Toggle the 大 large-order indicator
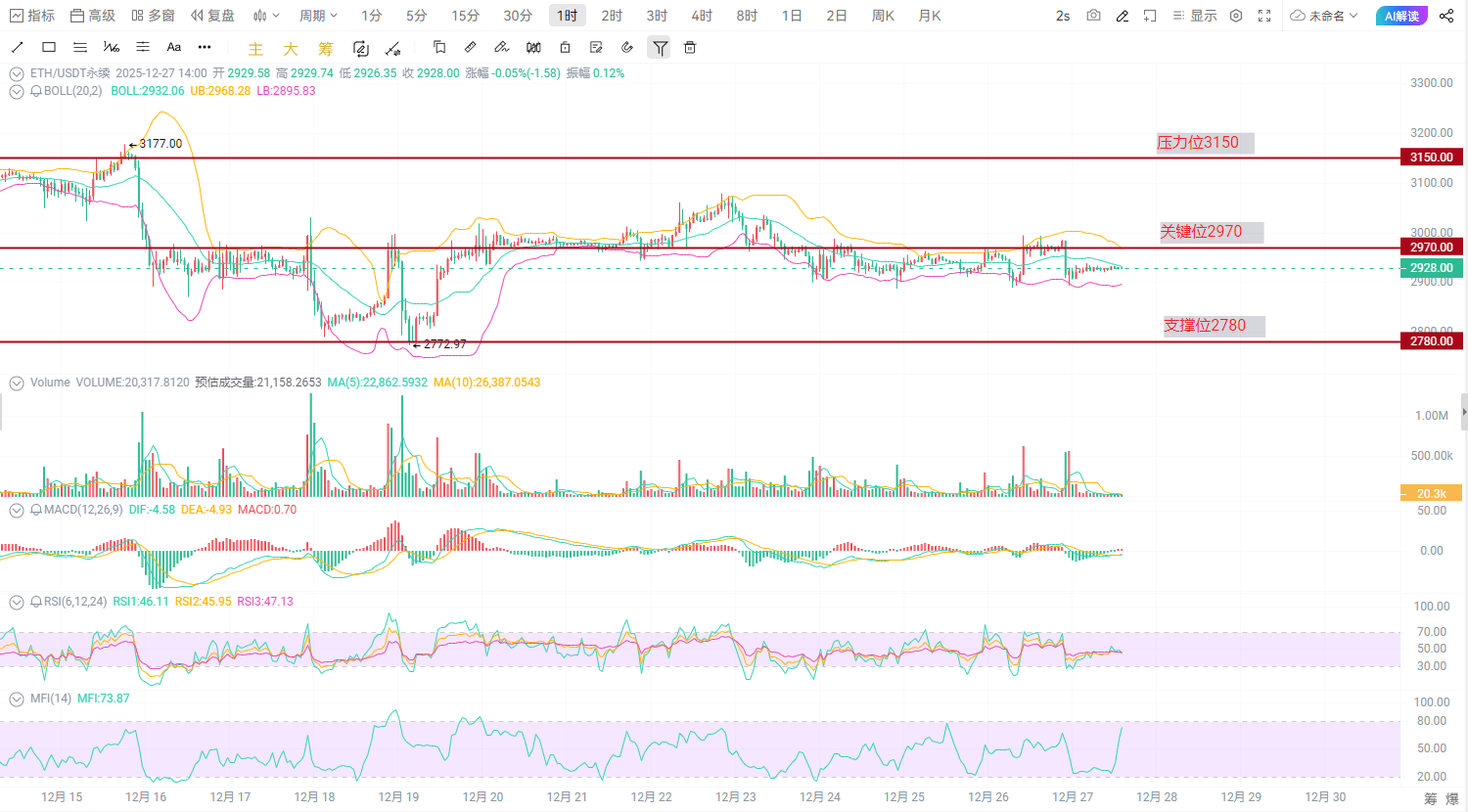This screenshot has height=812, width=1468. pyautogui.click(x=291, y=48)
